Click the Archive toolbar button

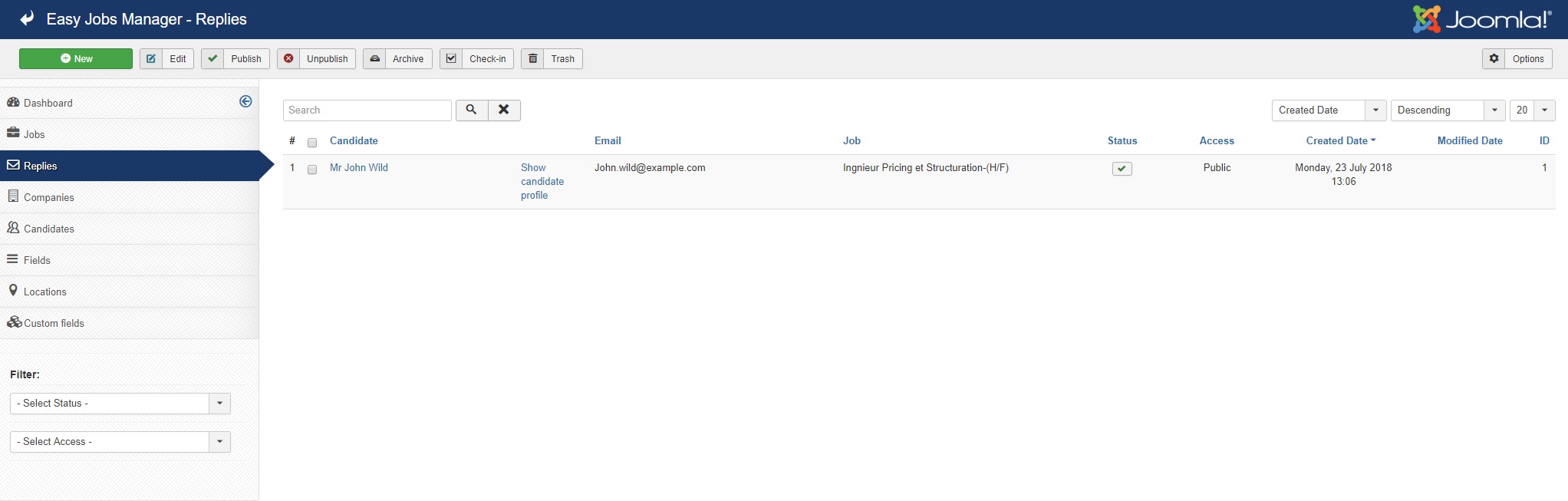coord(397,59)
